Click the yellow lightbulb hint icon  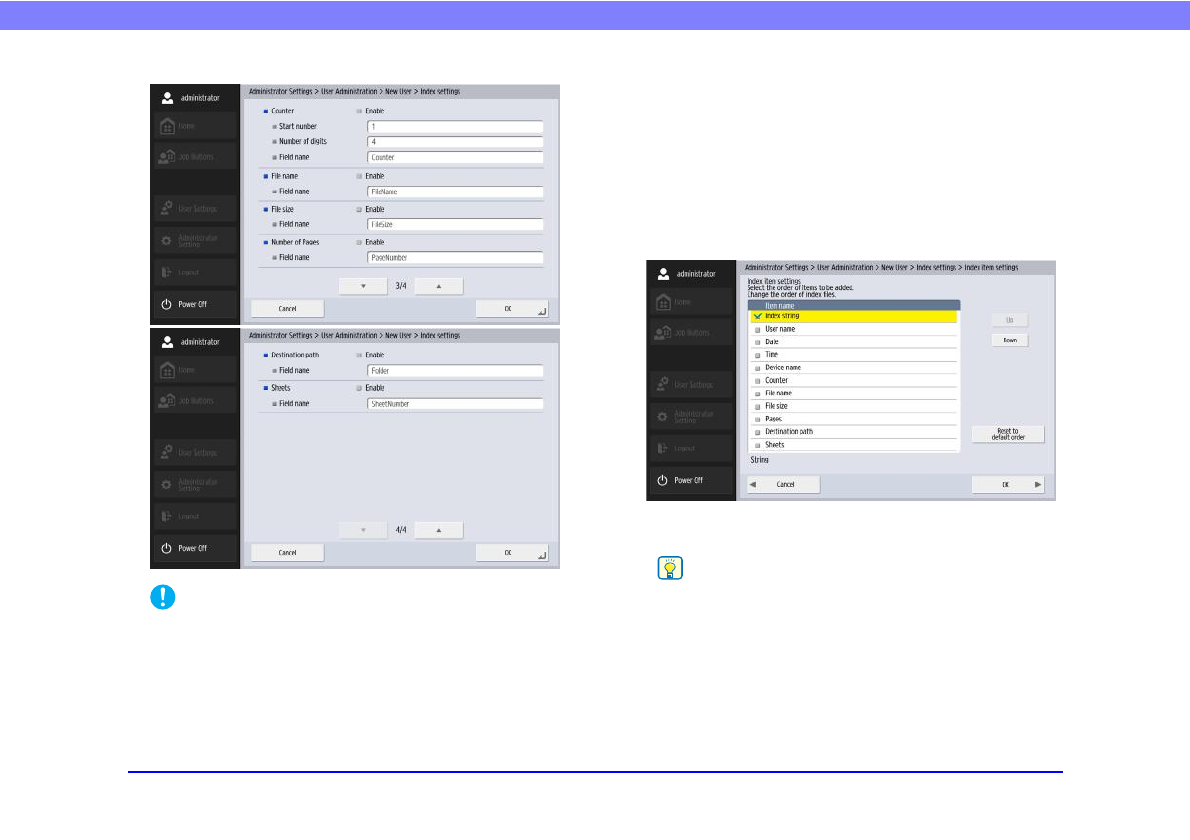pos(667,568)
